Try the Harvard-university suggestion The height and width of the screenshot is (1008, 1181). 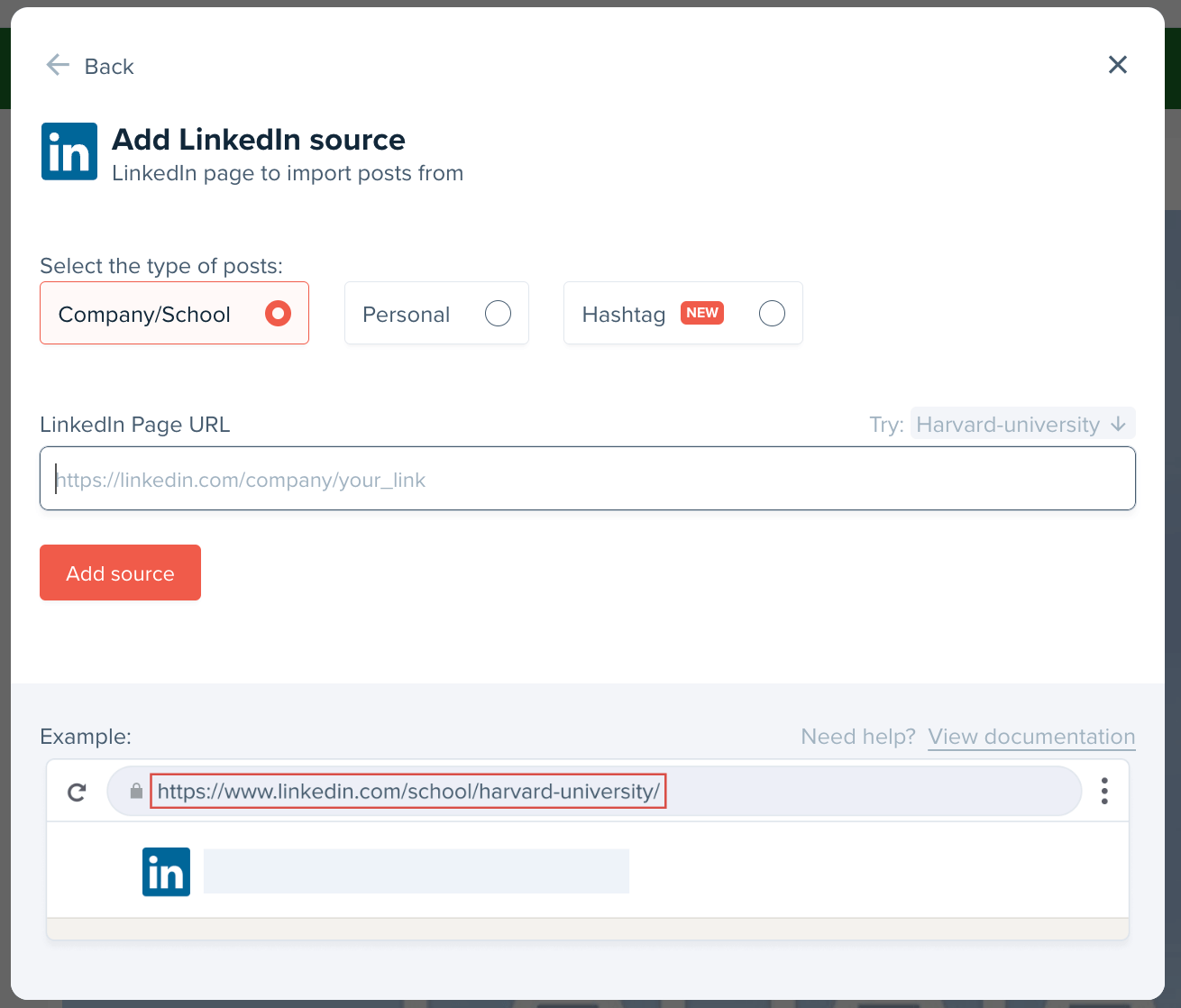(x=1007, y=425)
